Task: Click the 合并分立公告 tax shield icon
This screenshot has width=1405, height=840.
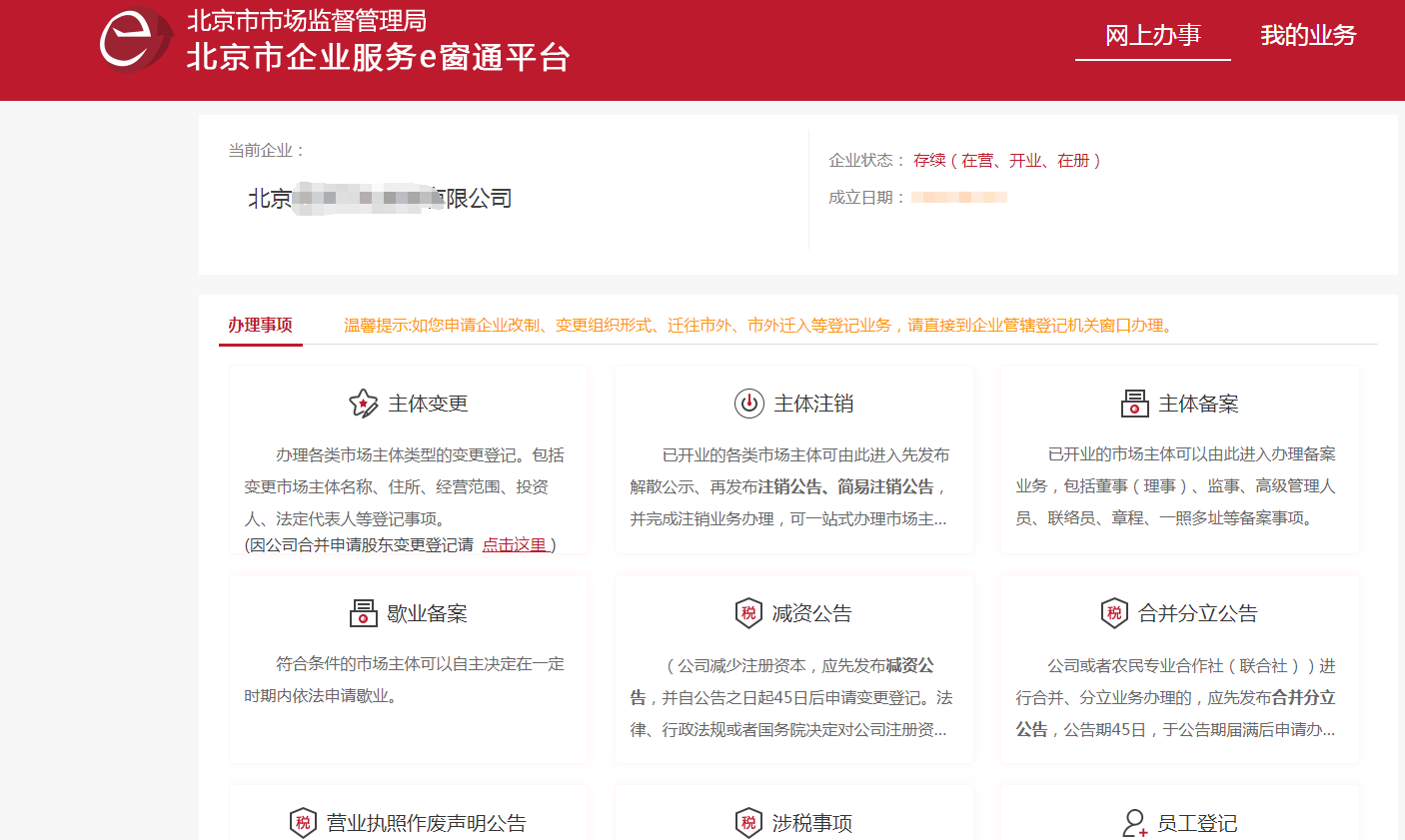Action: [x=1114, y=613]
